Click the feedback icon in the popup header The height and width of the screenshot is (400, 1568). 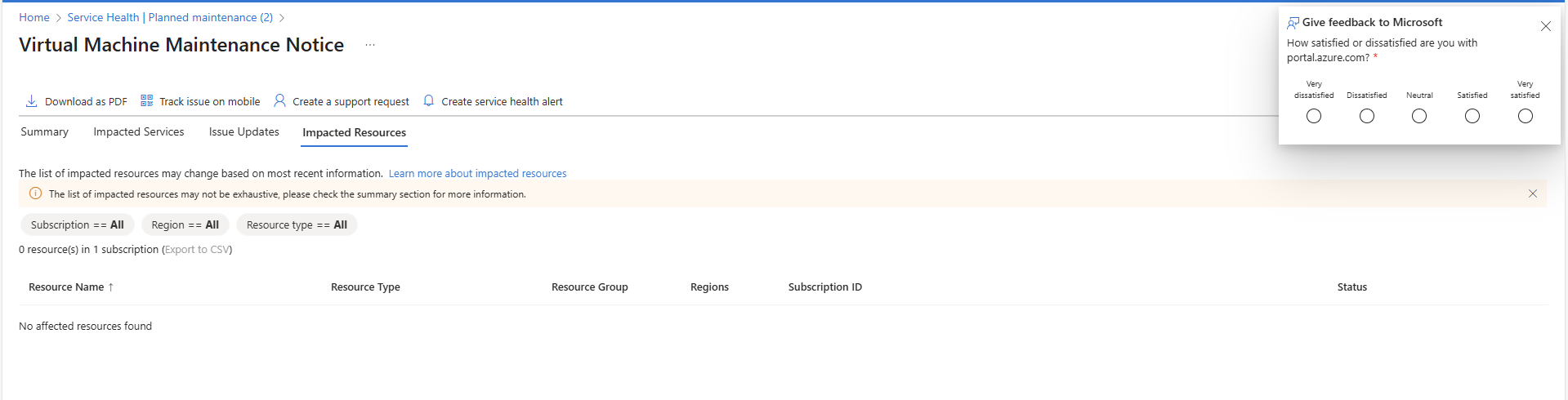click(x=1293, y=23)
